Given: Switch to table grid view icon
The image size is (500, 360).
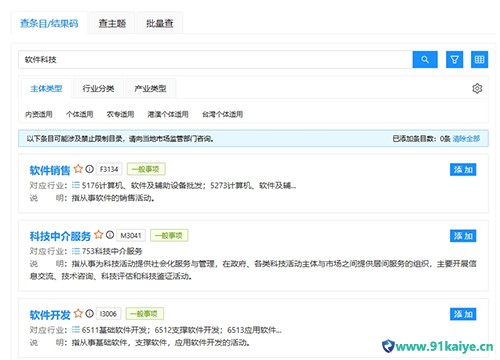Looking at the screenshot, I should [479, 59].
